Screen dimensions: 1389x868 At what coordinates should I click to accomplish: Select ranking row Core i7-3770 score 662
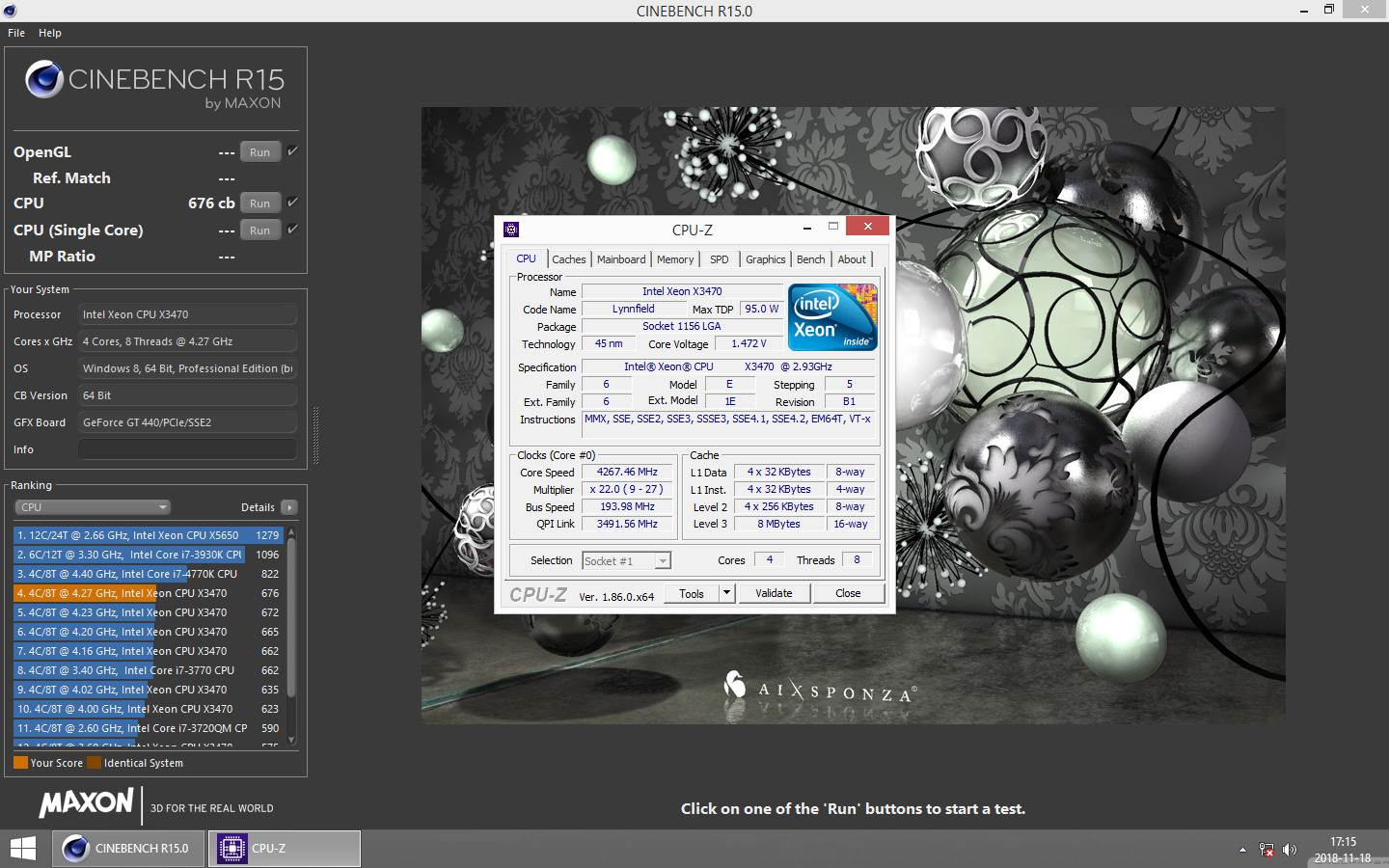(148, 670)
